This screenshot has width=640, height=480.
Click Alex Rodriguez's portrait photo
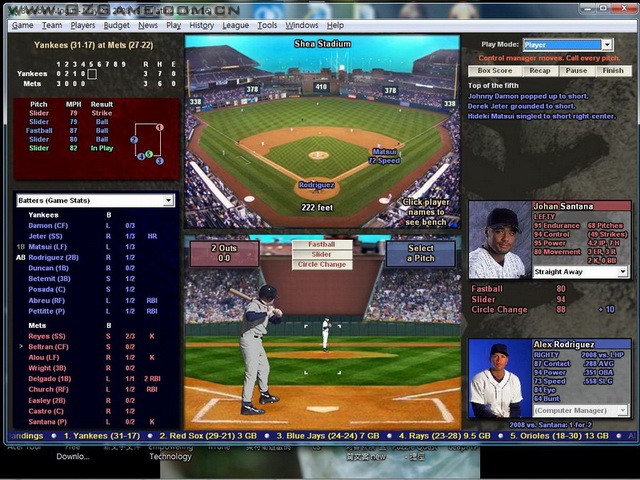point(500,378)
